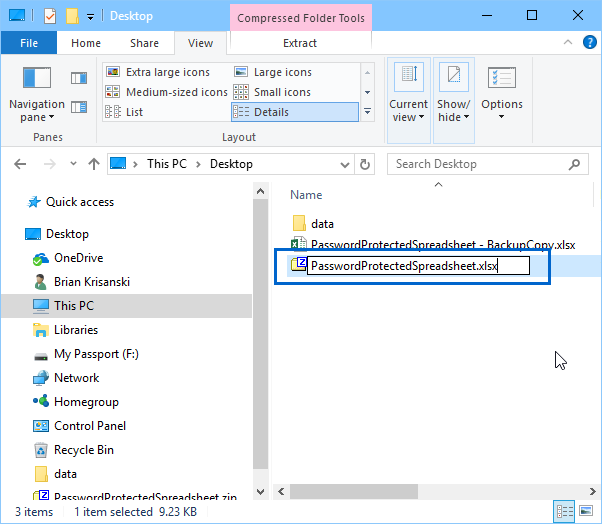Click navigation pane scroll-down arrow
The width and height of the screenshot is (602, 524).
tap(260, 492)
